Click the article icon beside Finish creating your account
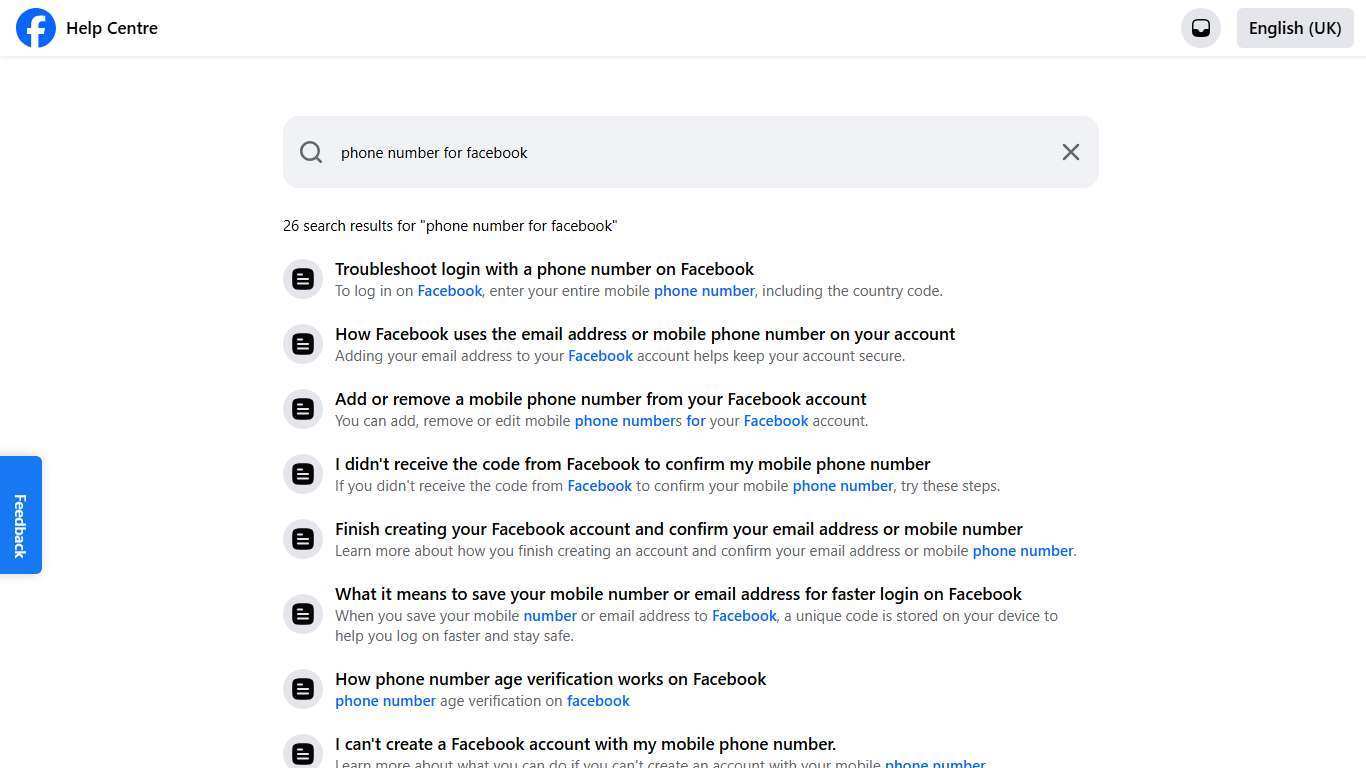 tap(303, 539)
